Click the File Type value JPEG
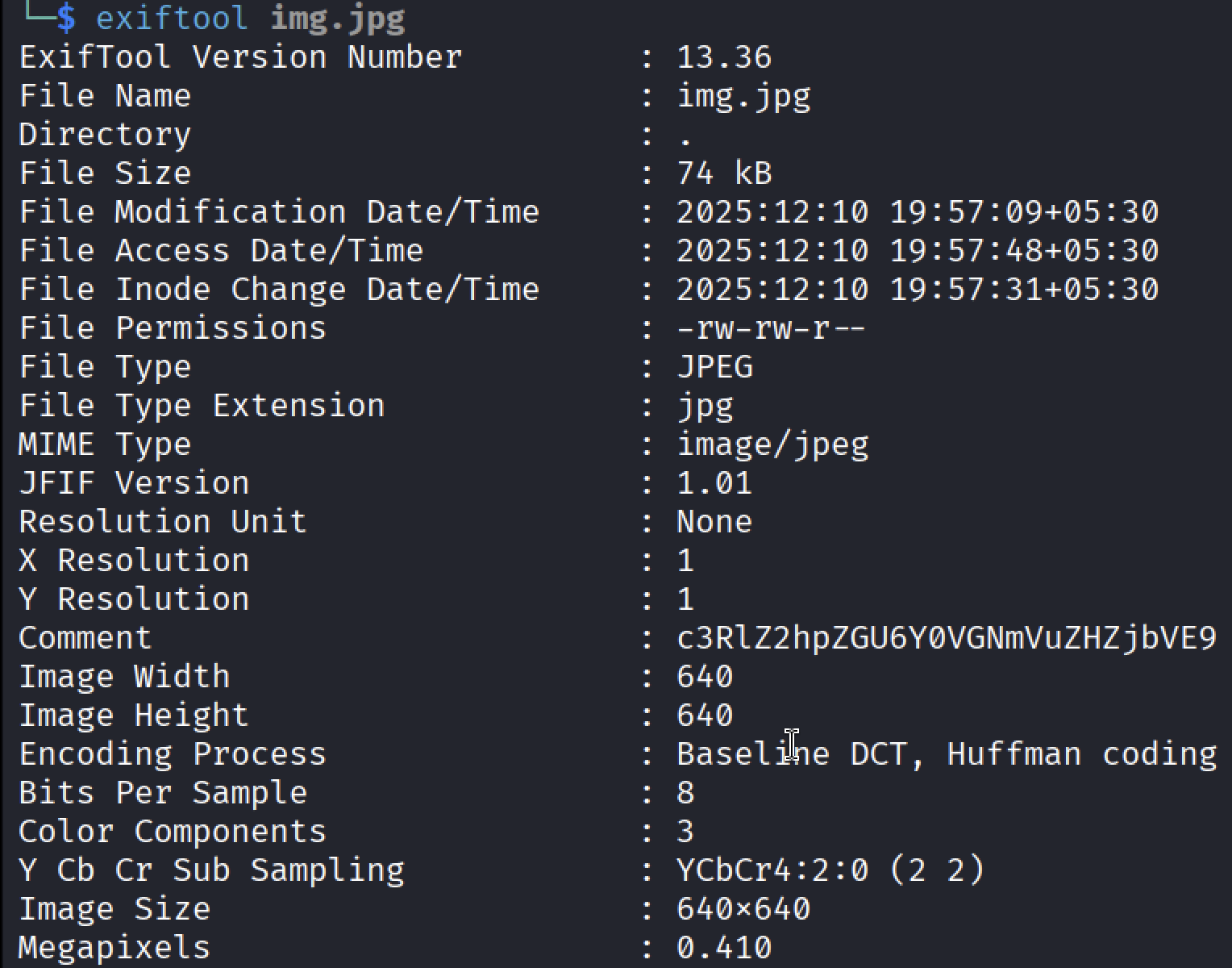This screenshot has width=1232, height=968. pos(714,367)
